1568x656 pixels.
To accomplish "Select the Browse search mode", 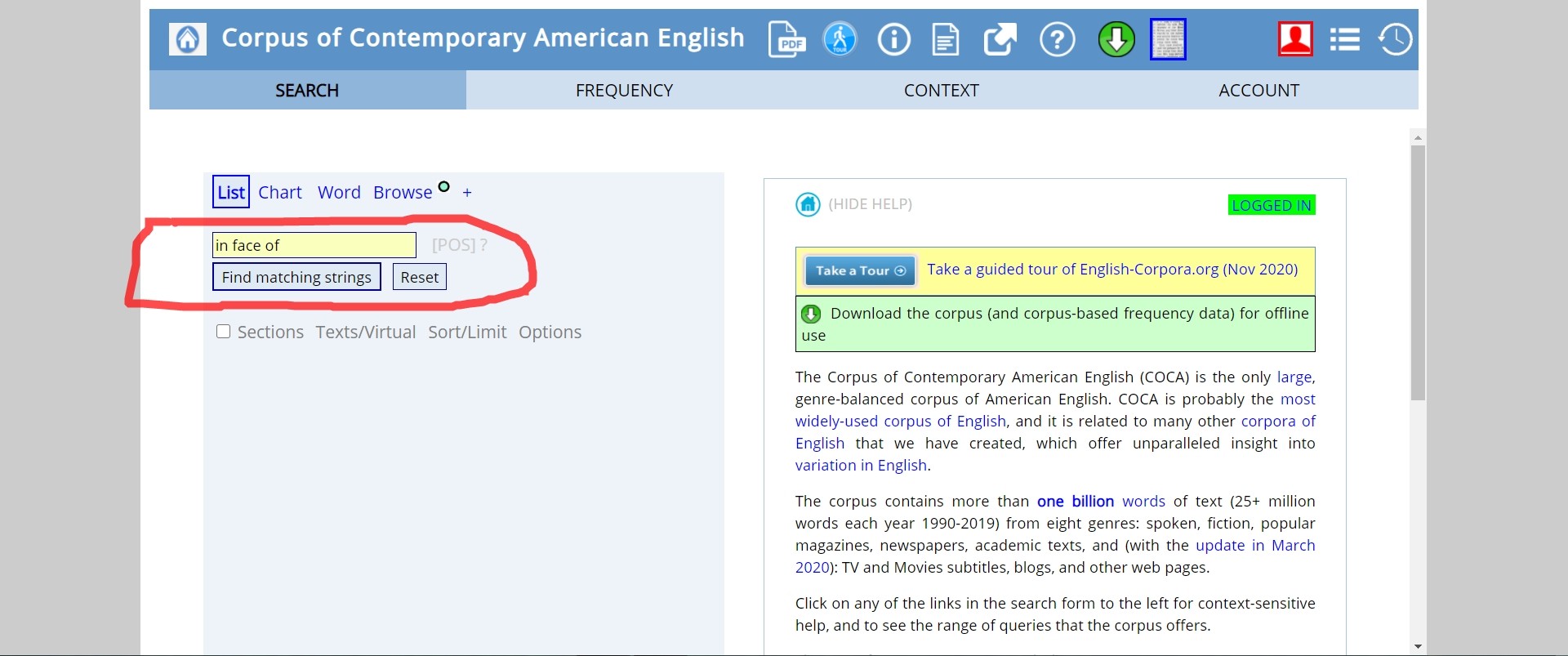I will [x=403, y=193].
